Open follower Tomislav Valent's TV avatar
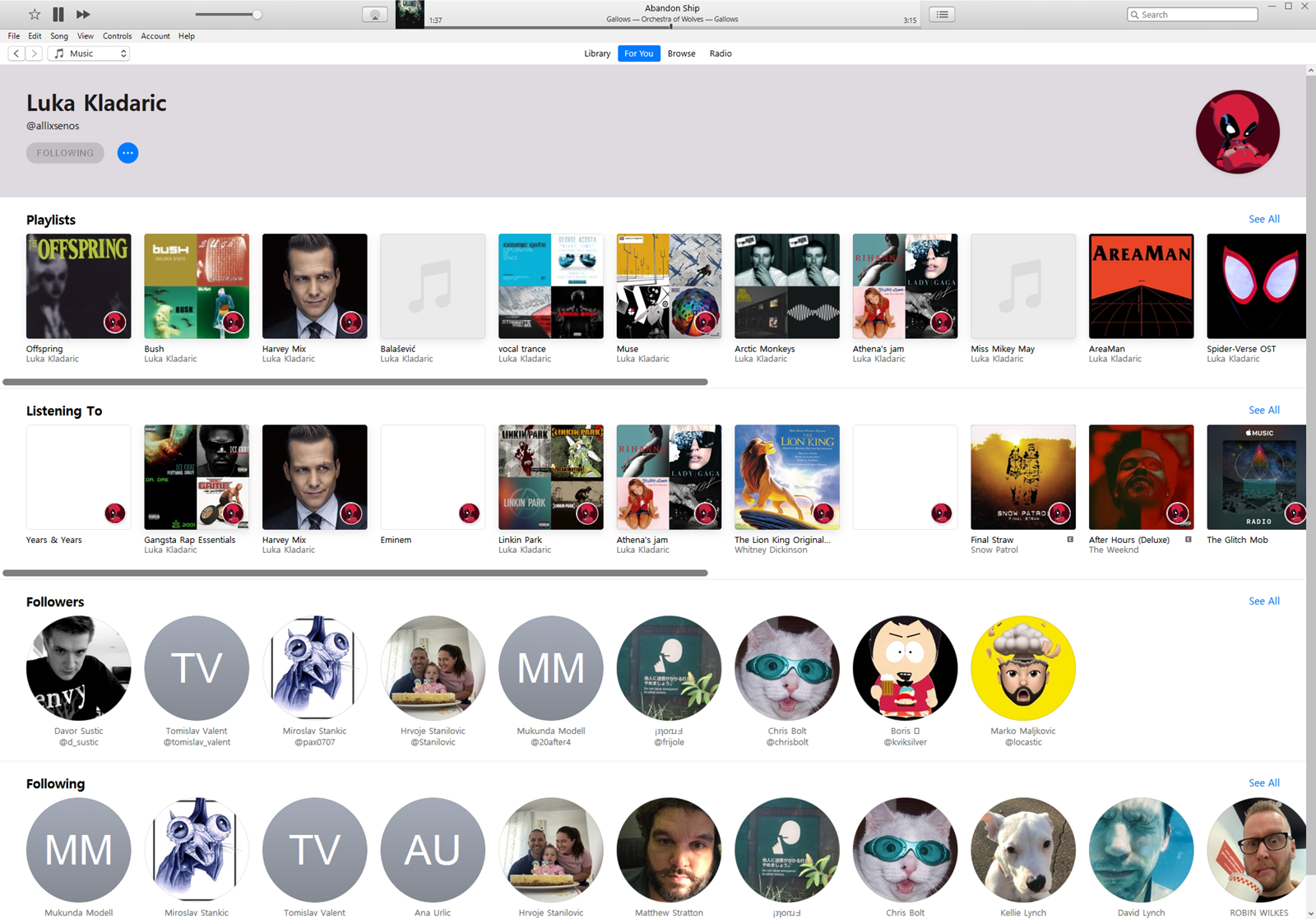 tap(197, 668)
